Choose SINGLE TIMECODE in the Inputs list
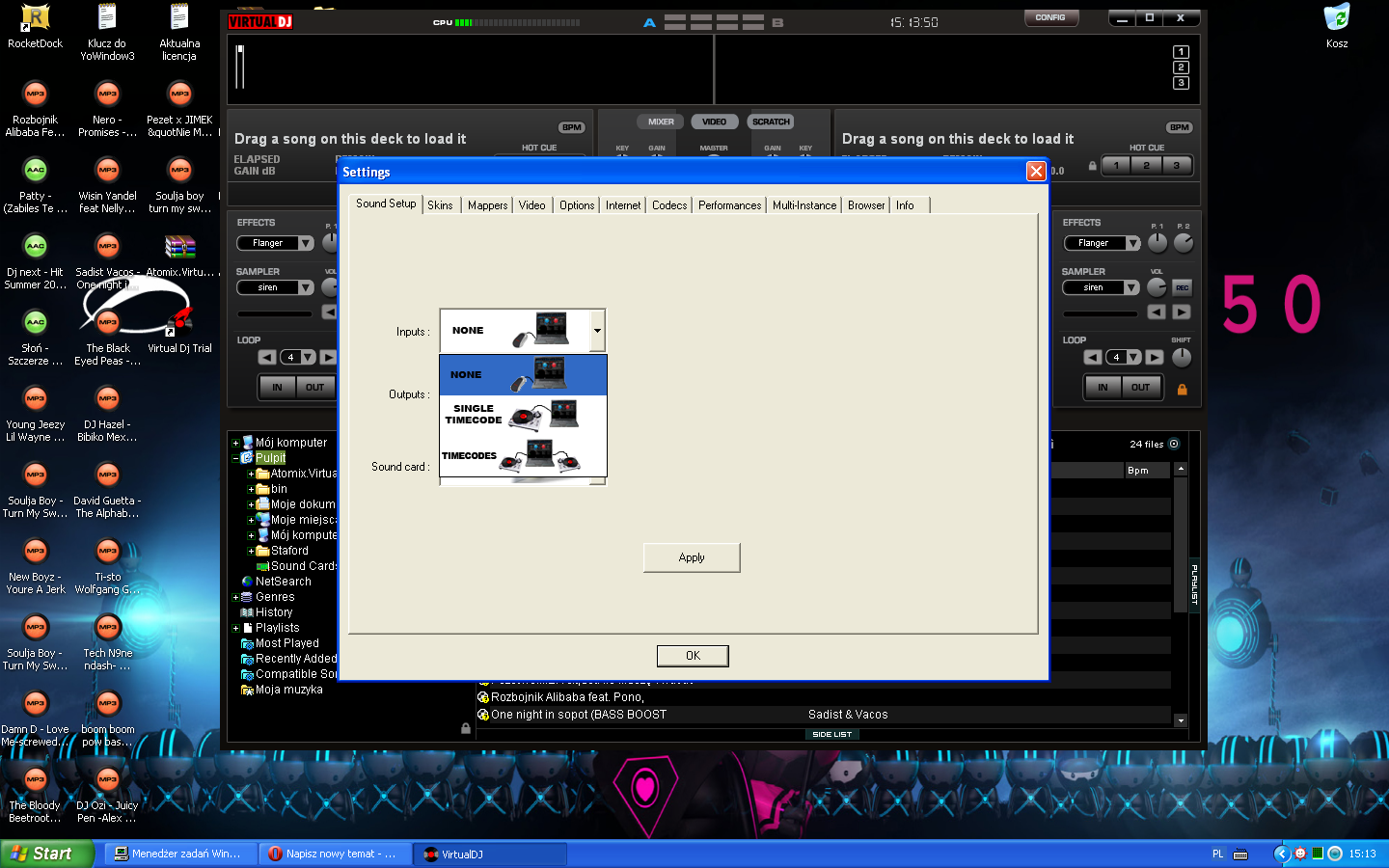Image resolution: width=1389 pixels, height=868 pixels. pos(523,415)
